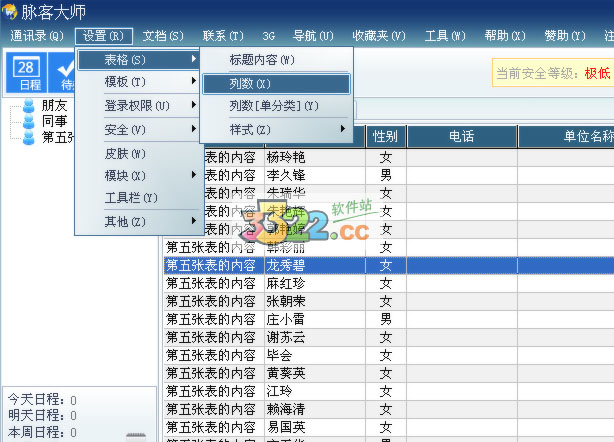Screen dimensions: 614x442
Task: Choose 其他(Z) menu entry
Action: tap(139, 222)
